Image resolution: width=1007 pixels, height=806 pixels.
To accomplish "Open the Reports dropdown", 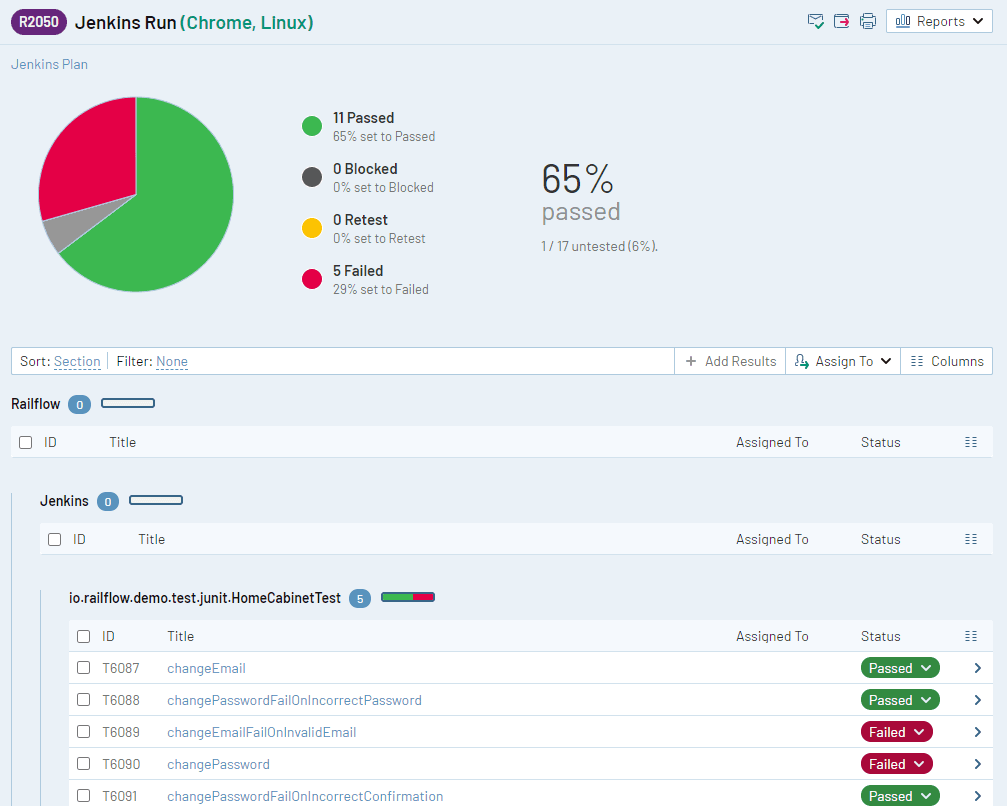I will (939, 21).
